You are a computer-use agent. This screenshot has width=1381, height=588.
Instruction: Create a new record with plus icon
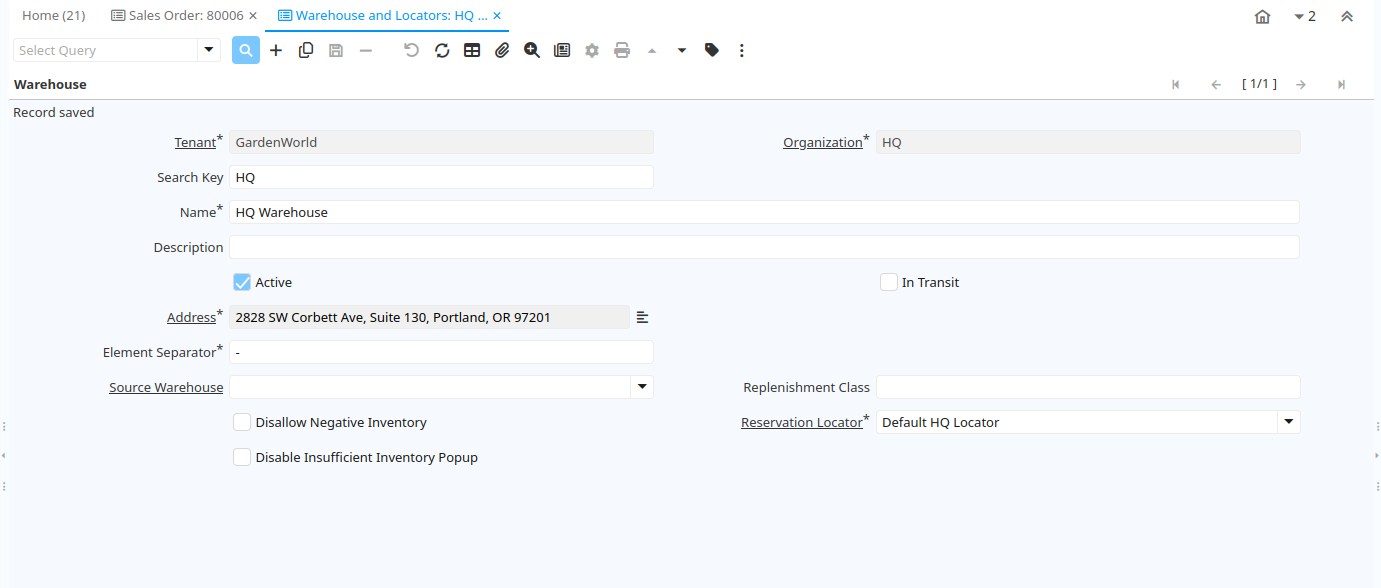276,50
